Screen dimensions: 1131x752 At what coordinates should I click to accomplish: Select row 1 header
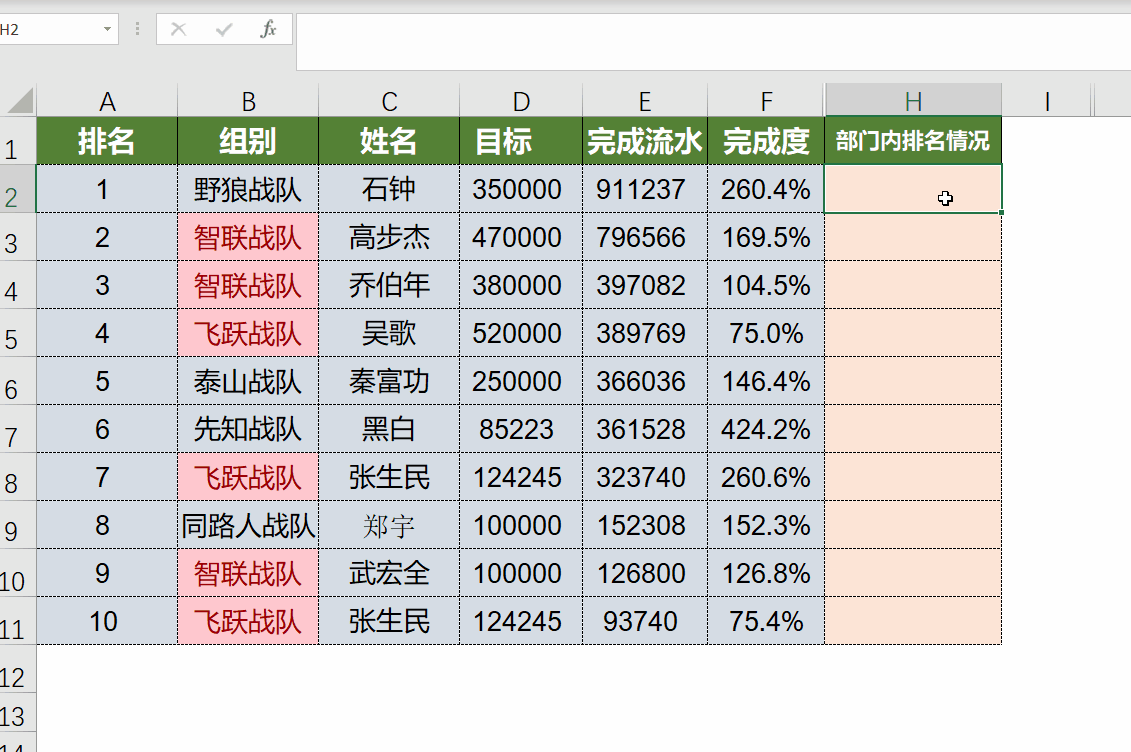pos(18,141)
